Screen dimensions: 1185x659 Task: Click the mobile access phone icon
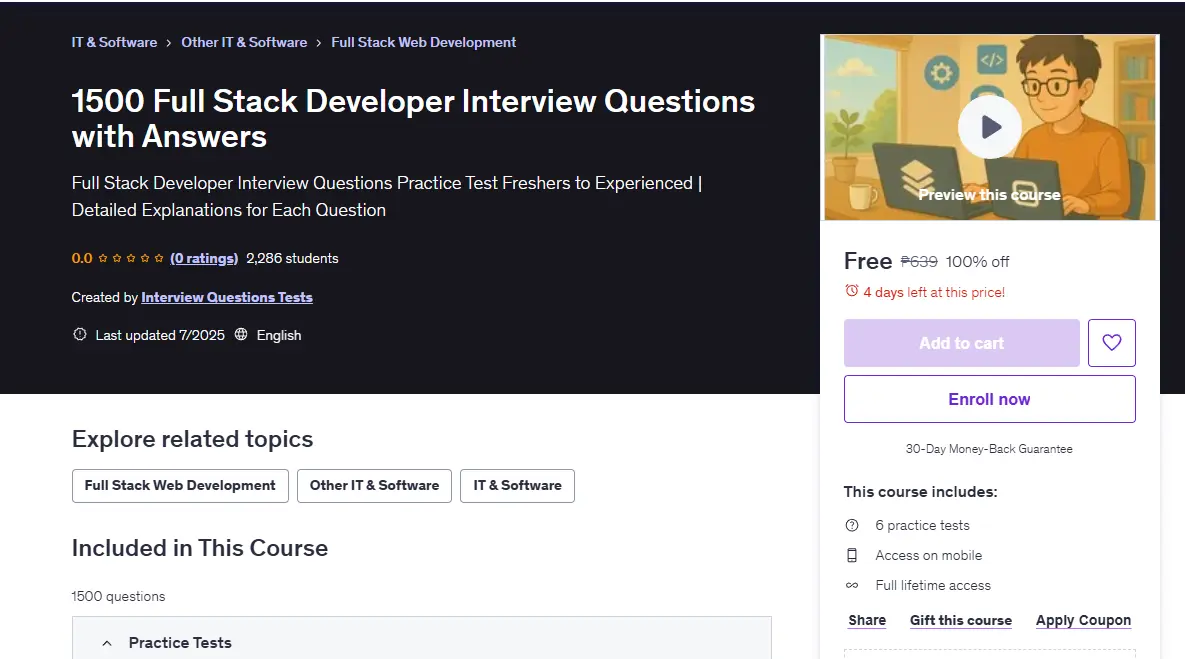[852, 555]
